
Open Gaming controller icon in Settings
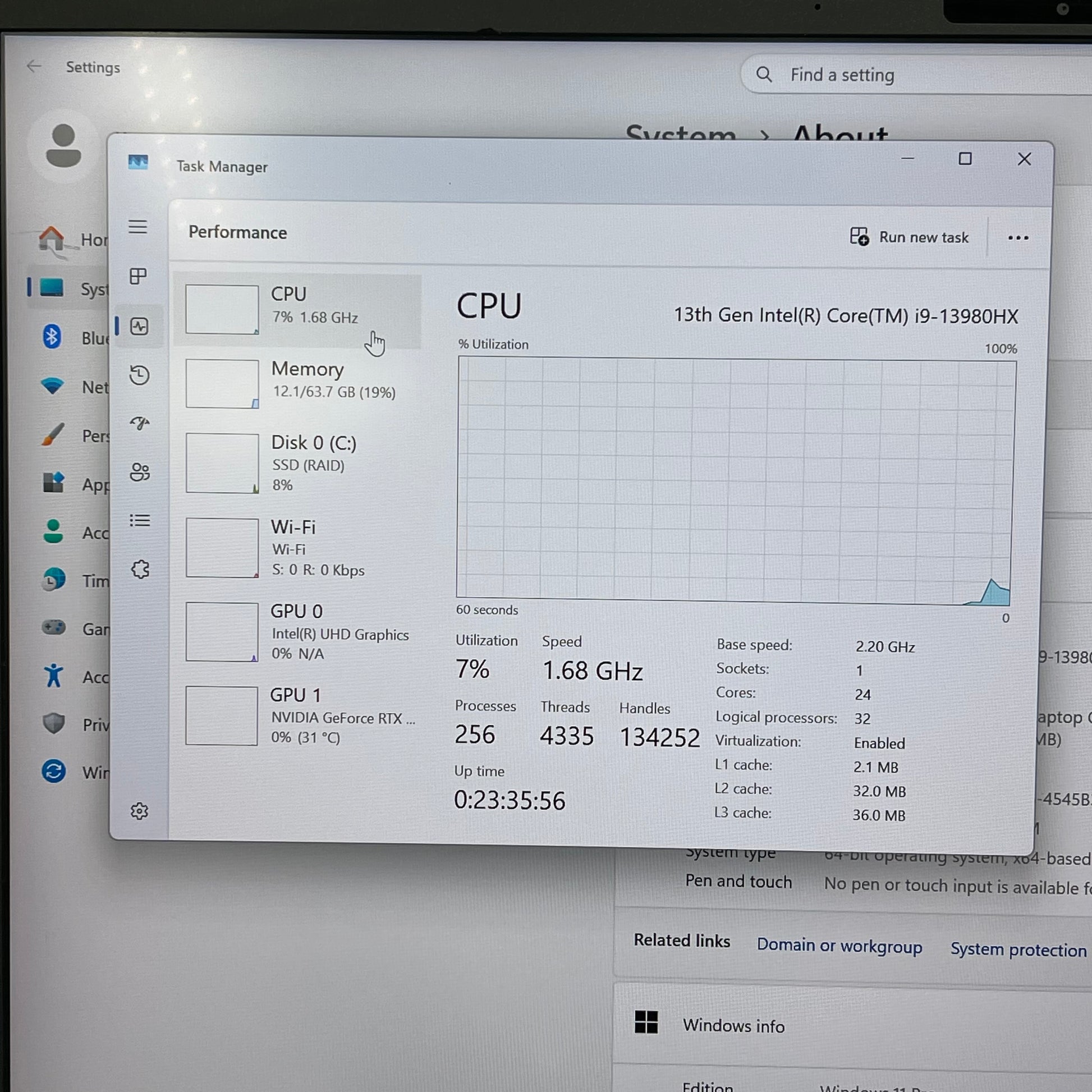point(54,627)
